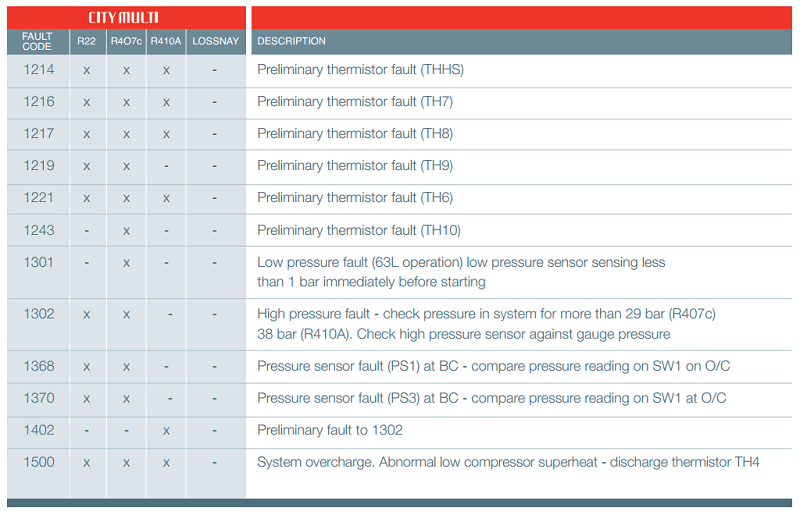Click fault code 1302
This screenshot has width=800, height=515.
39,314
